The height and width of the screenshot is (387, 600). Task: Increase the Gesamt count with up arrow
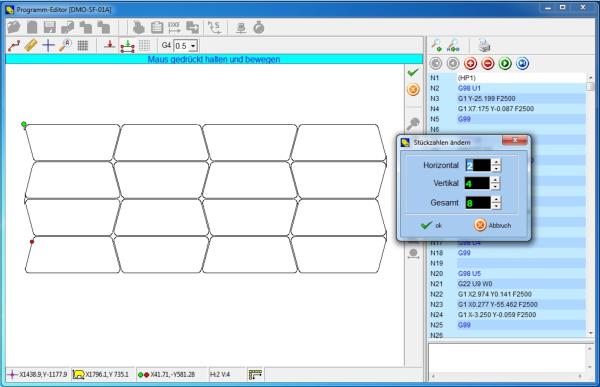pos(496,199)
